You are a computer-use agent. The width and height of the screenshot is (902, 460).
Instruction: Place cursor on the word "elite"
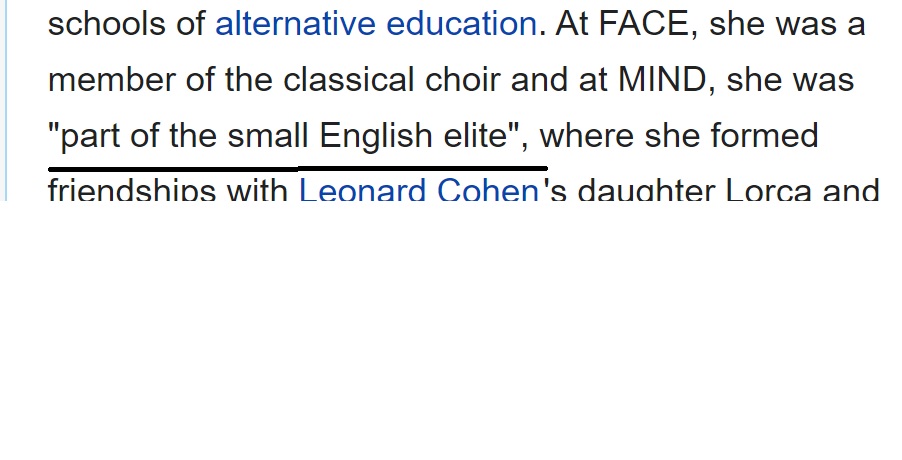tap(476, 136)
